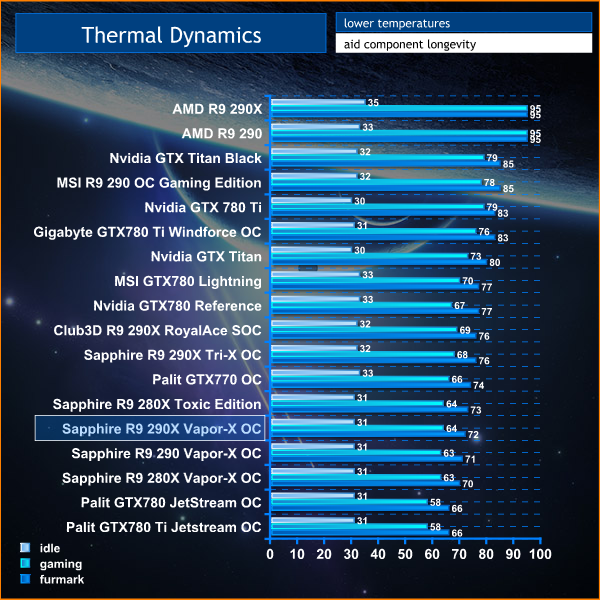This screenshot has height=600, width=600.
Task: Click the axis value 100
Action: click(540, 554)
